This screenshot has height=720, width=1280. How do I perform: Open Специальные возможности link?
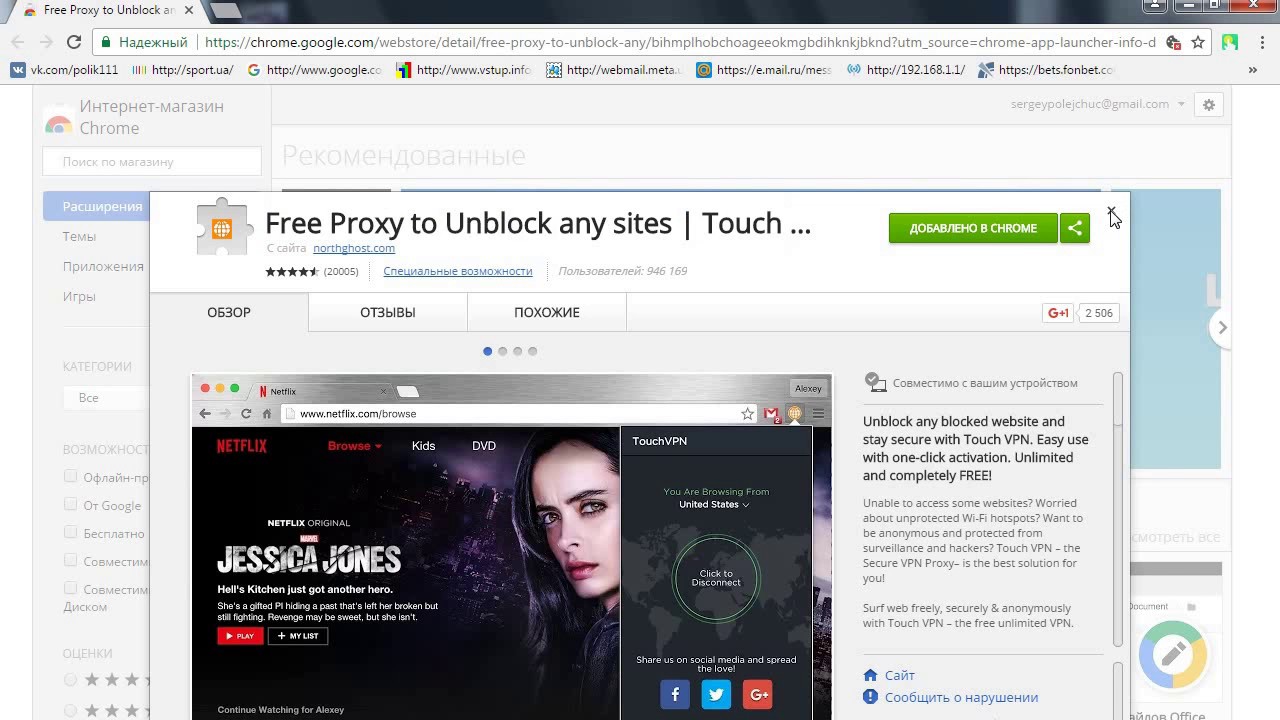click(x=458, y=271)
